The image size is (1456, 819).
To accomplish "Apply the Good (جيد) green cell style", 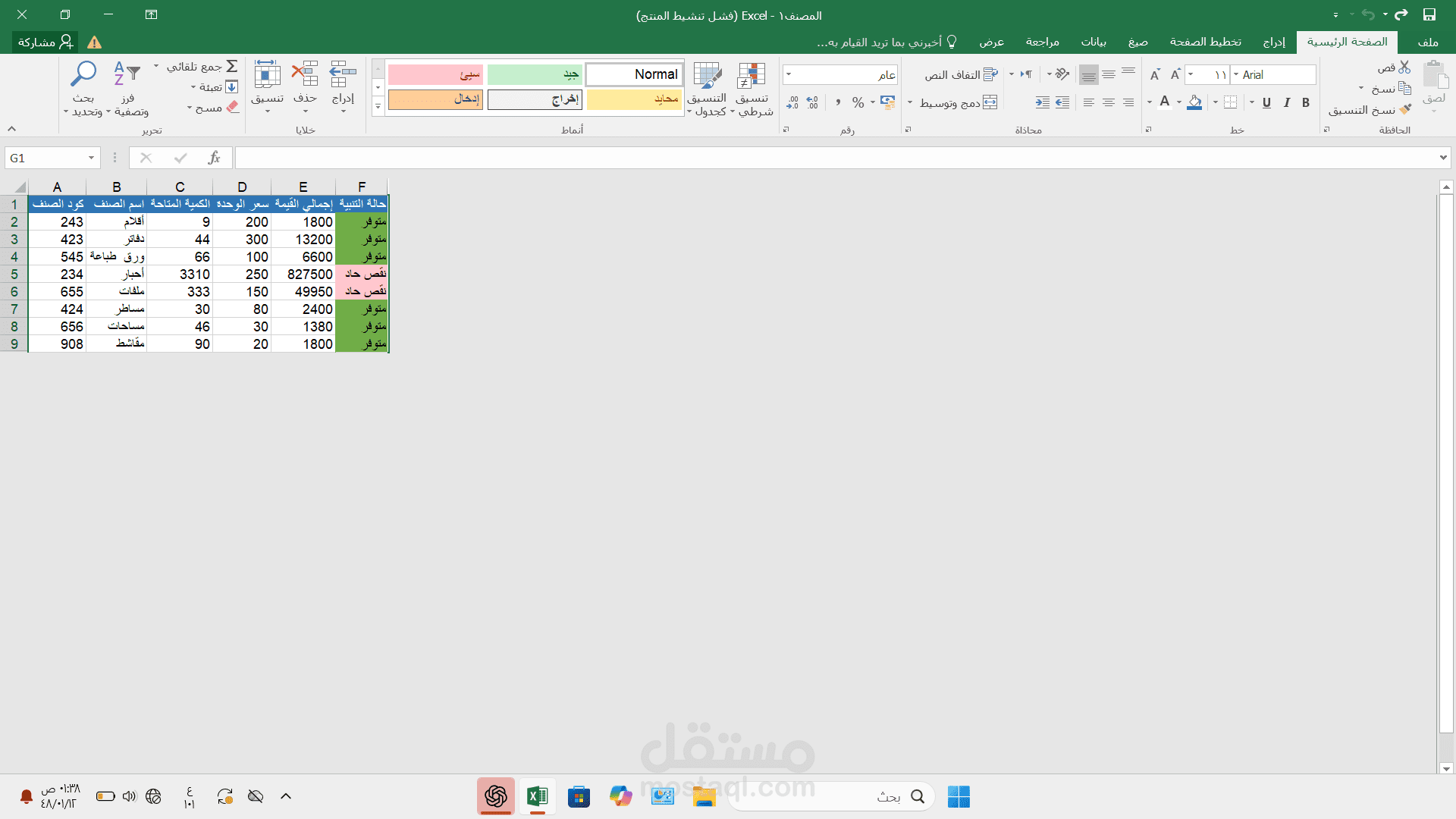I will click(535, 74).
